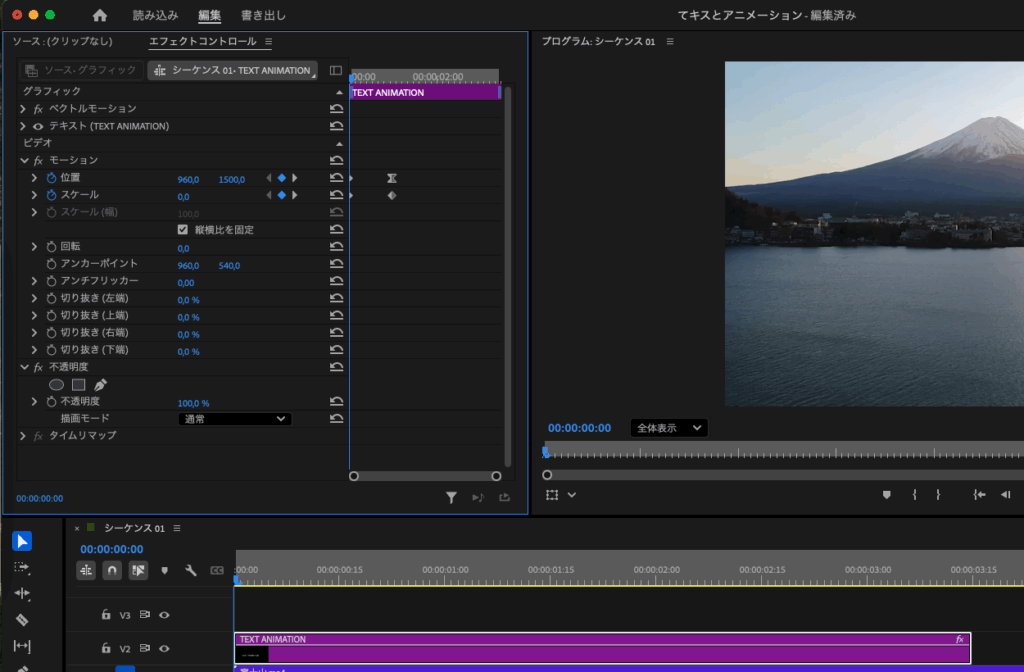Image resolution: width=1024 pixels, height=672 pixels.
Task: Toggle the 位置 stopwatch animation
Action: (52, 178)
